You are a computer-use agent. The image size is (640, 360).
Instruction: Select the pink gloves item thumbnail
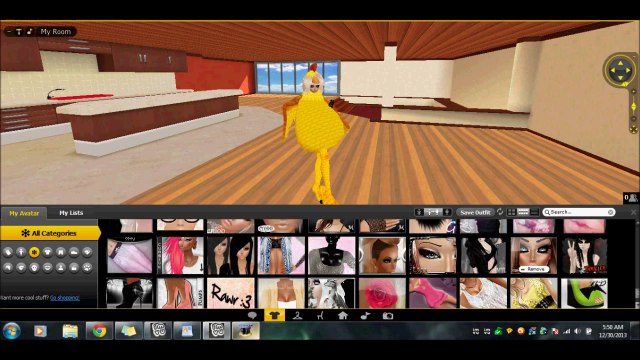(433, 293)
